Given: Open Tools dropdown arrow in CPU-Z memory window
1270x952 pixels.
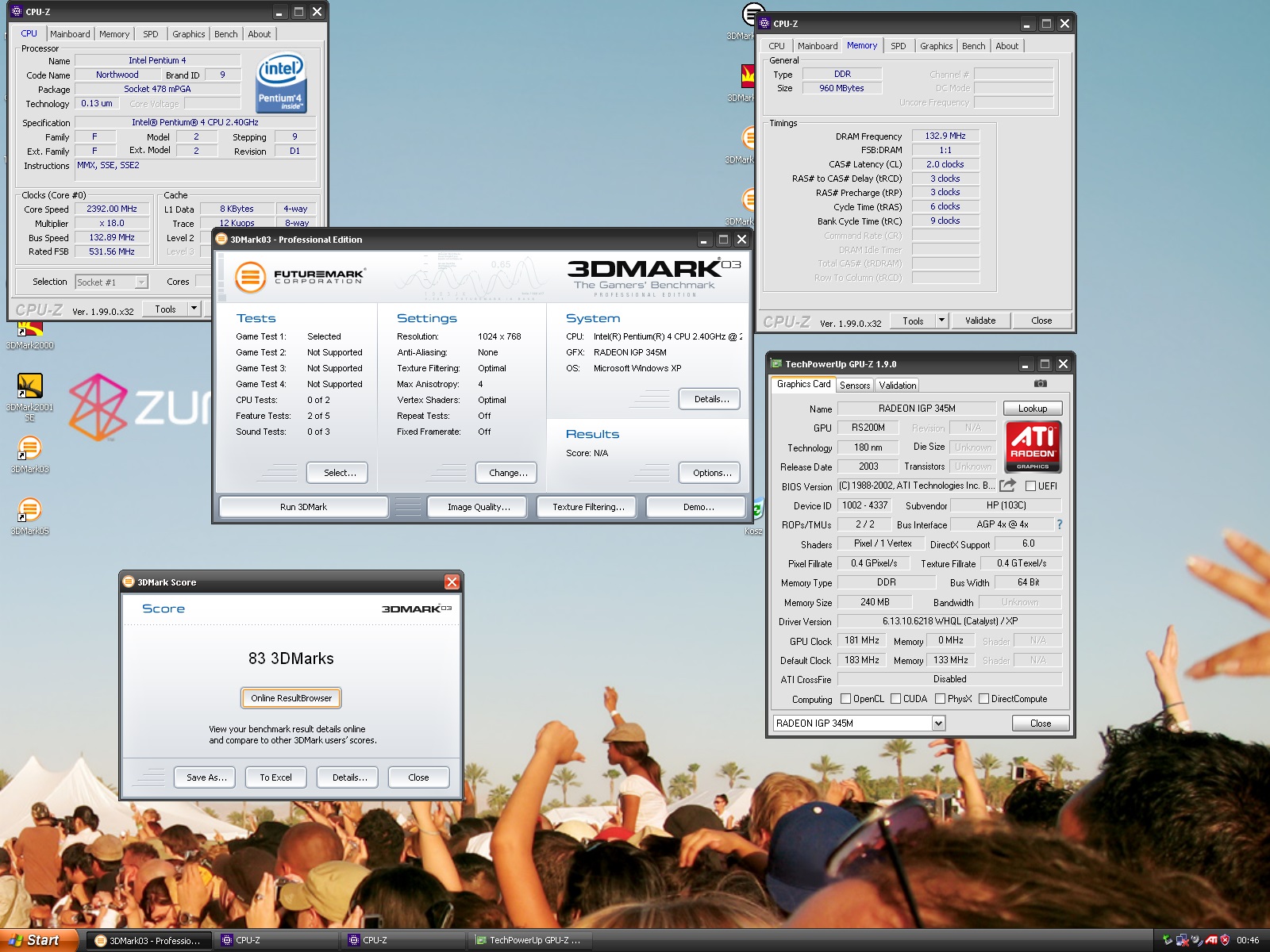Looking at the screenshot, I should [x=942, y=321].
